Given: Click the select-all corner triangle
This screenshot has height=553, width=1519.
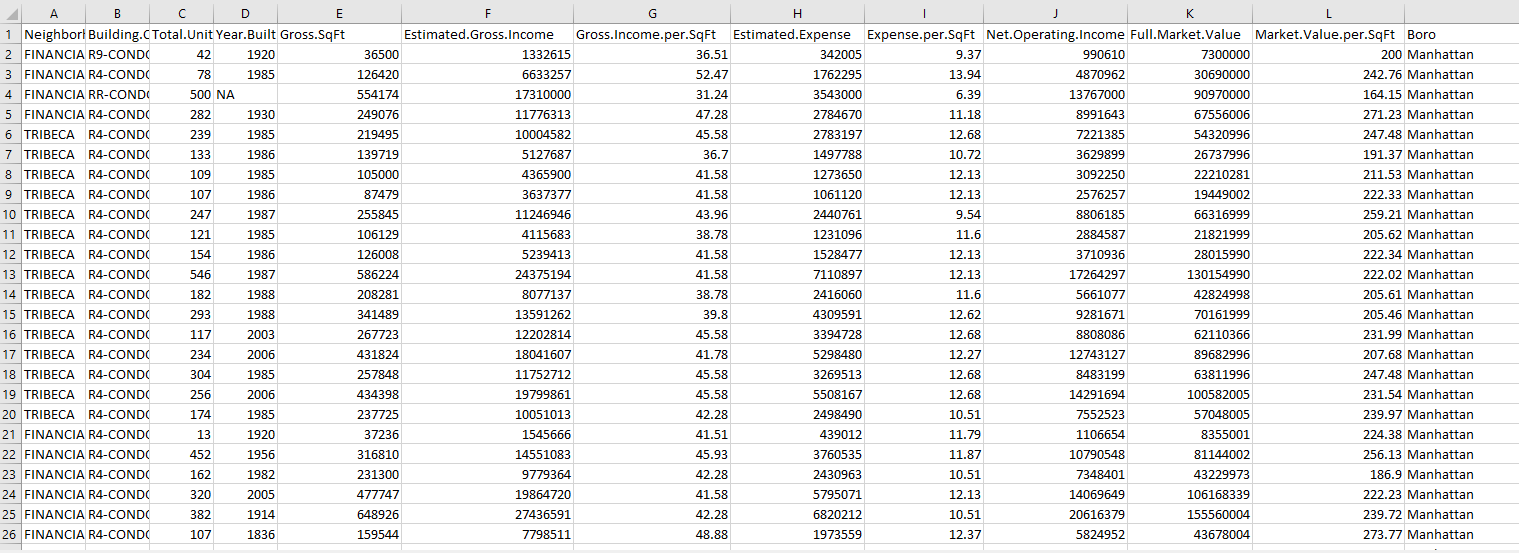Looking at the screenshot, I should pos(10,14).
